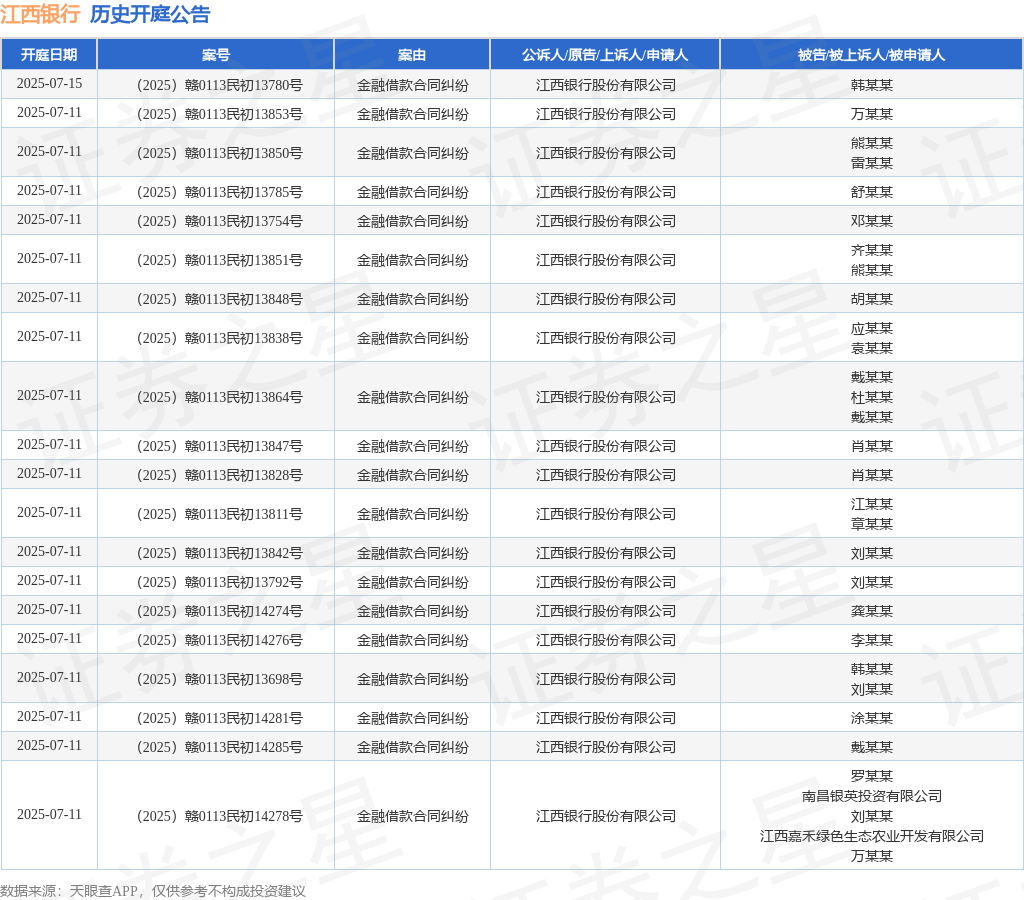Click defendant 章某某
The image size is (1024, 900).
871,524
